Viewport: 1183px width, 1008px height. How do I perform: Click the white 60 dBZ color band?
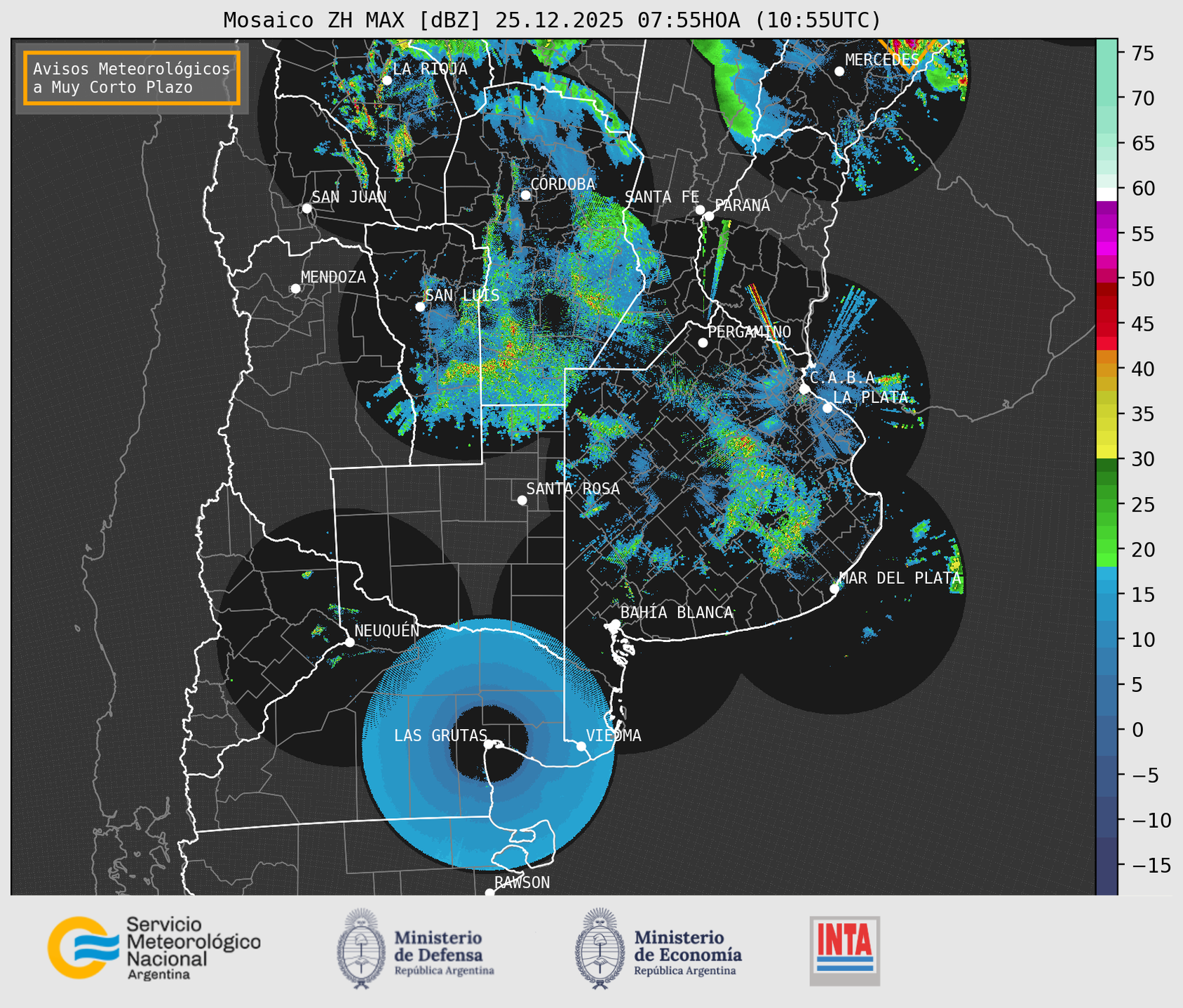(1107, 195)
